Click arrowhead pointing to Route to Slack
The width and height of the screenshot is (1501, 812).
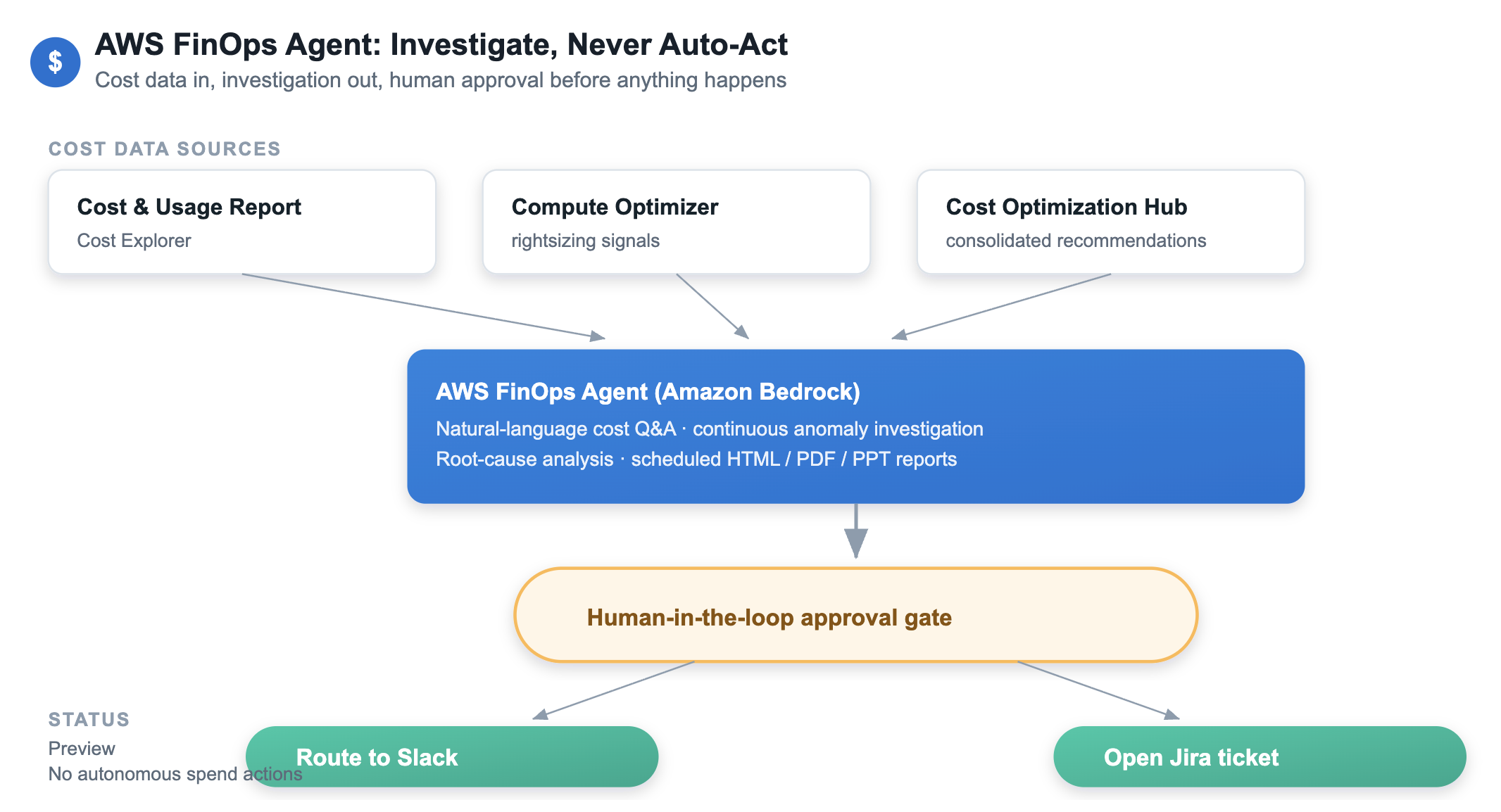coord(540,715)
